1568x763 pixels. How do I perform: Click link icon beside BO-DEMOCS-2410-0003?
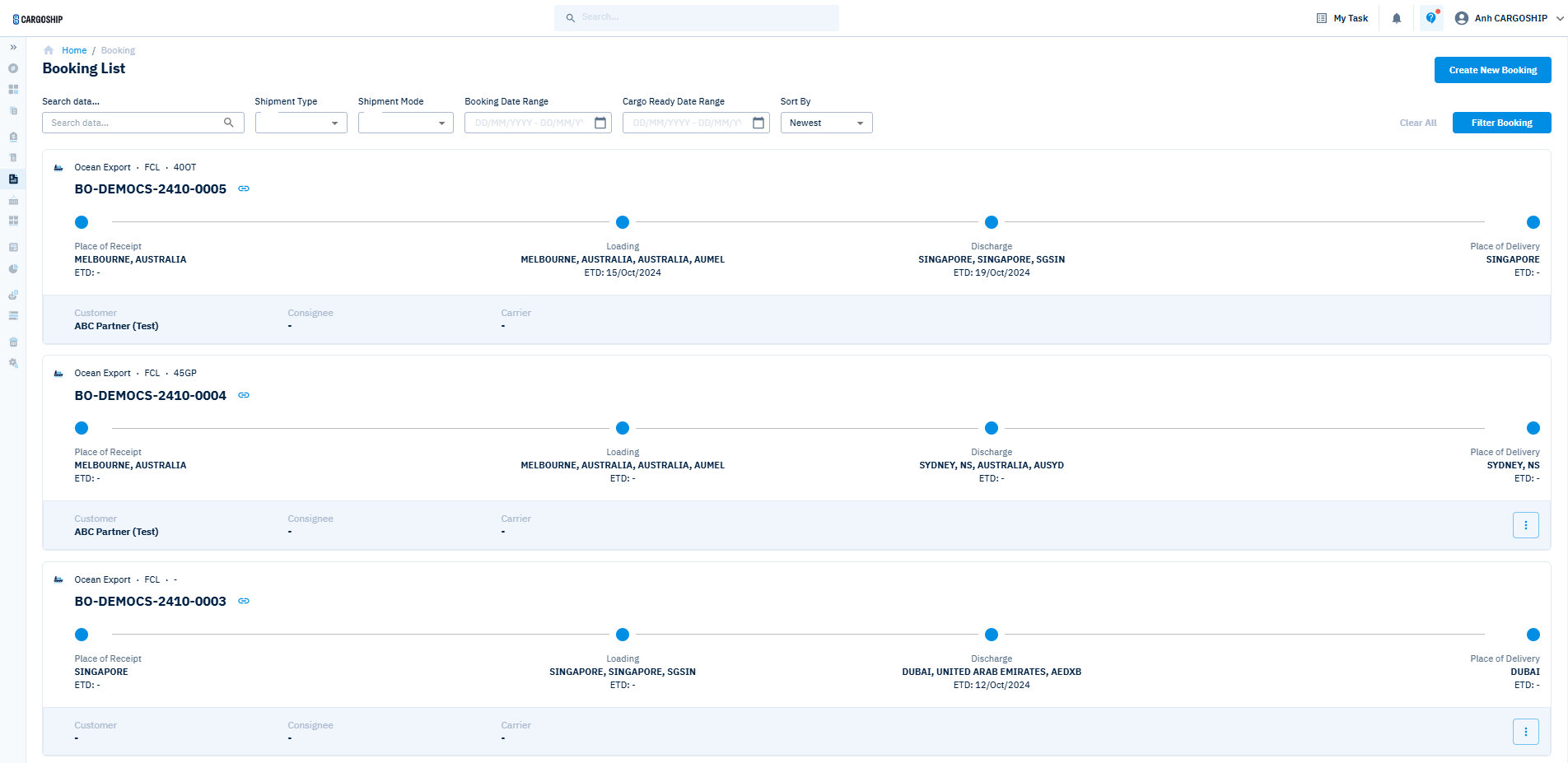pos(244,601)
